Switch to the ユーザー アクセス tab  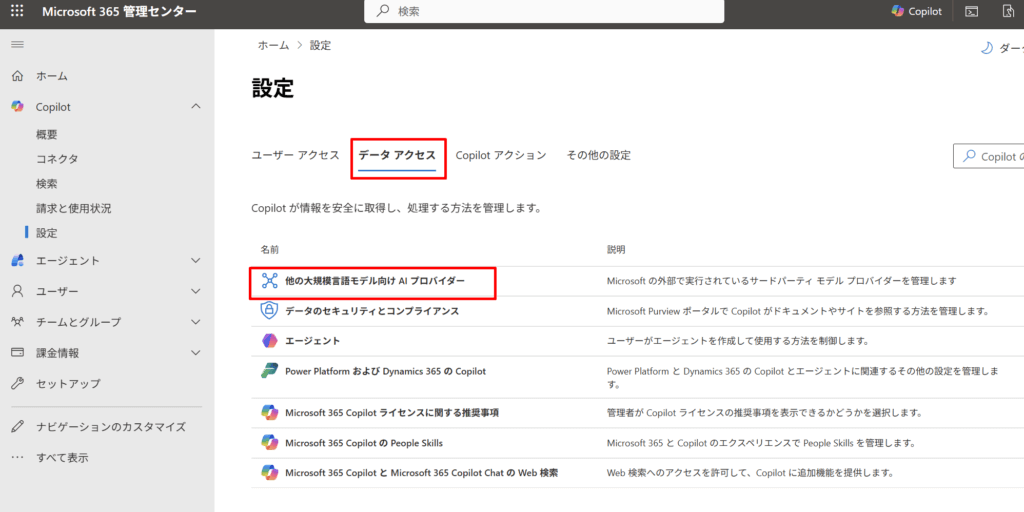tap(295, 155)
